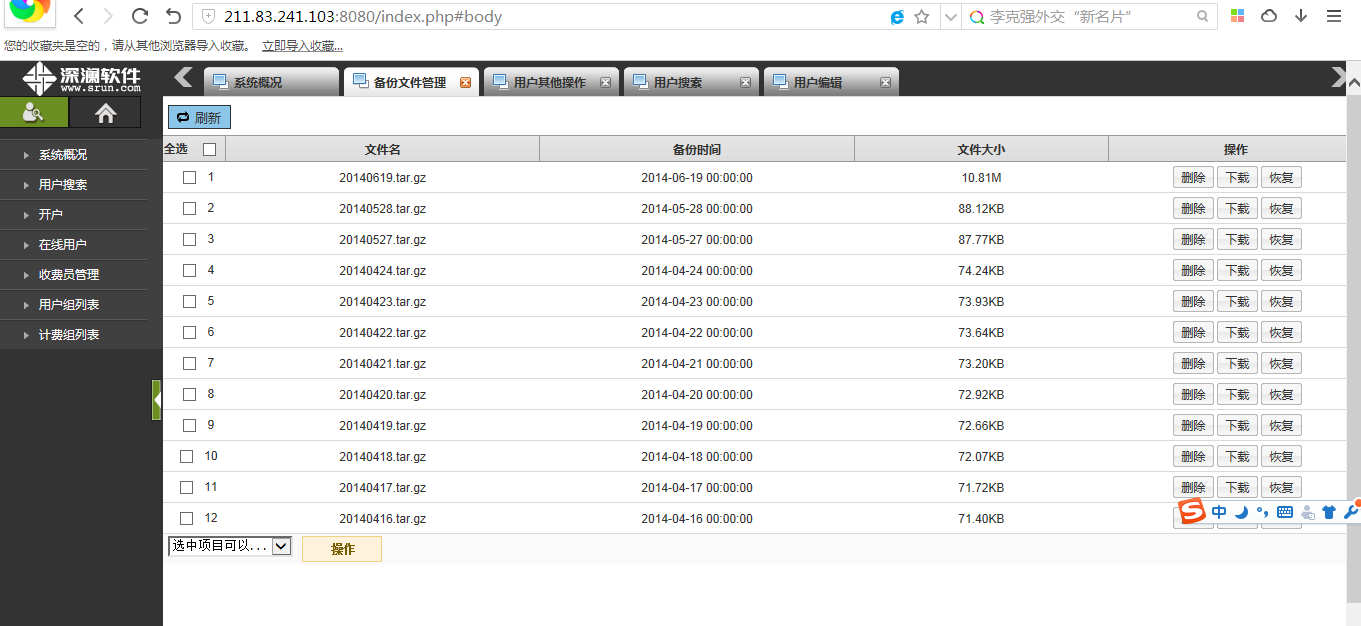1361x626 pixels.
Task: Expand the address bar dropdown arrow
Action: (949, 16)
